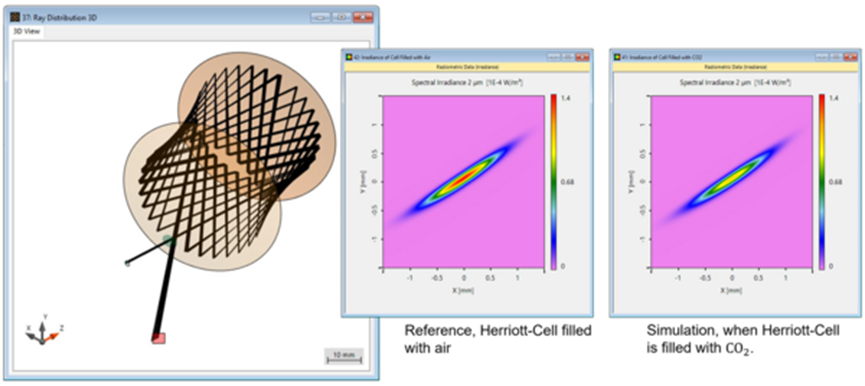Screen dimensions: 865x386
Task: Click Radiometric Data bar in the CO2 window
Action: point(735,67)
